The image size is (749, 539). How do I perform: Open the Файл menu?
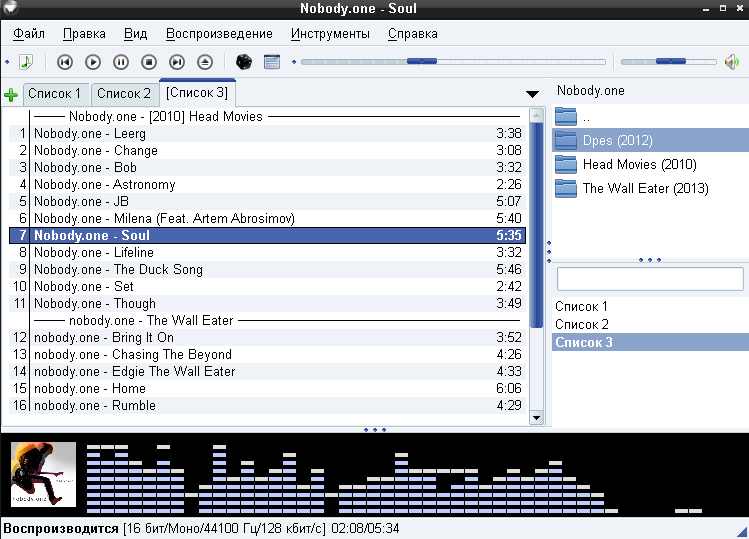pyautogui.click(x=29, y=33)
